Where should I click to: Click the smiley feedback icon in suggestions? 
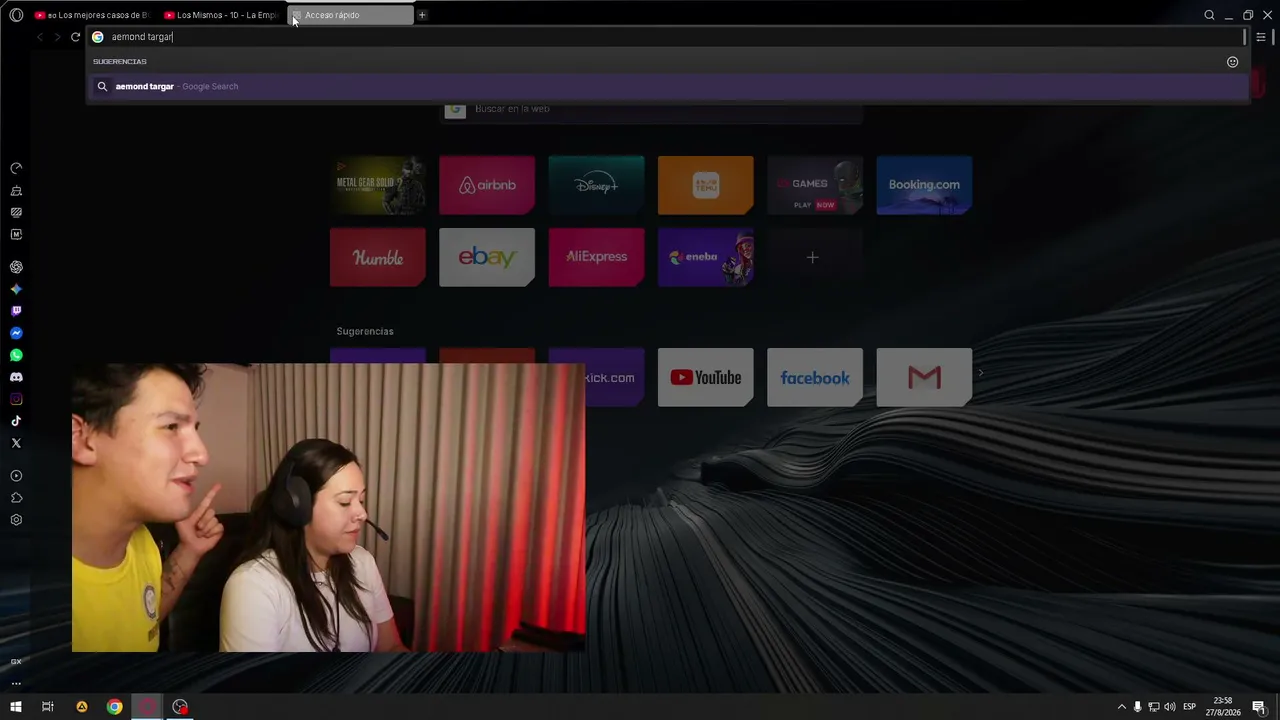[1232, 62]
